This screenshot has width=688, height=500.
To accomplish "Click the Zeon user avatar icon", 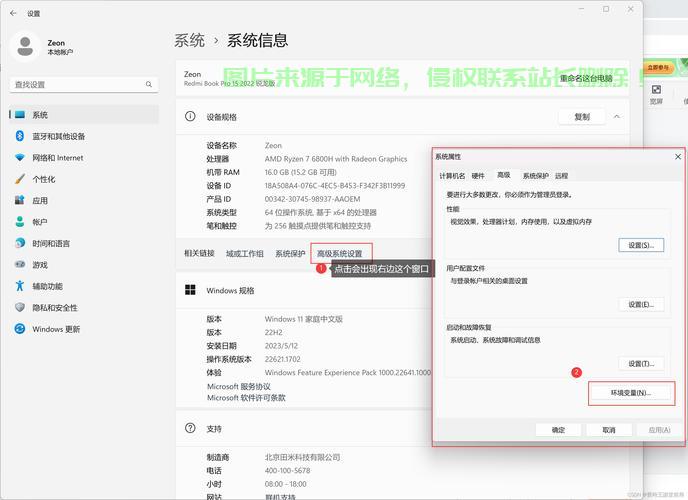I will point(25,46).
